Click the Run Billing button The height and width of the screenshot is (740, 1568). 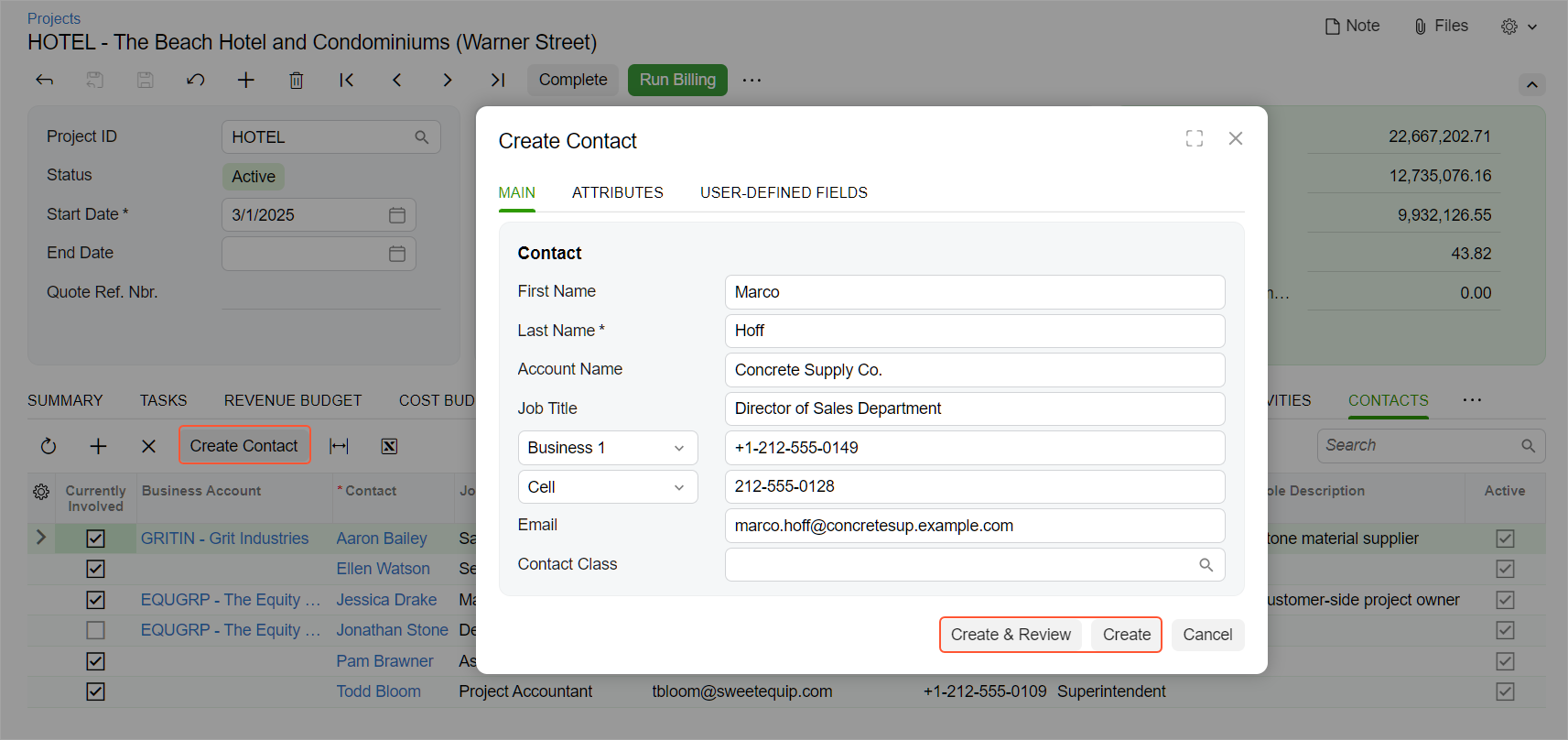click(677, 80)
